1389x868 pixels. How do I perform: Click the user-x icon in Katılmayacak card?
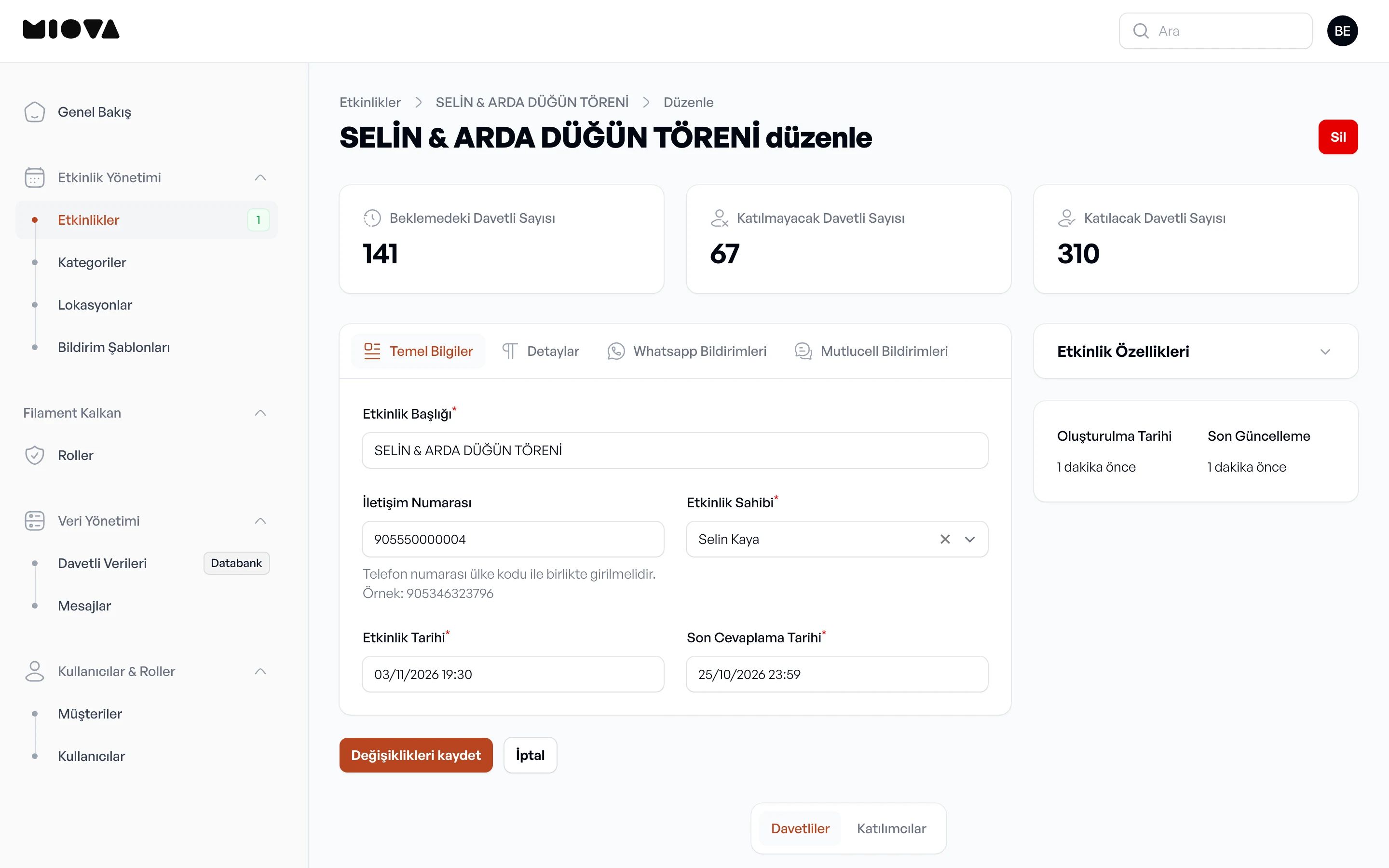click(719, 218)
